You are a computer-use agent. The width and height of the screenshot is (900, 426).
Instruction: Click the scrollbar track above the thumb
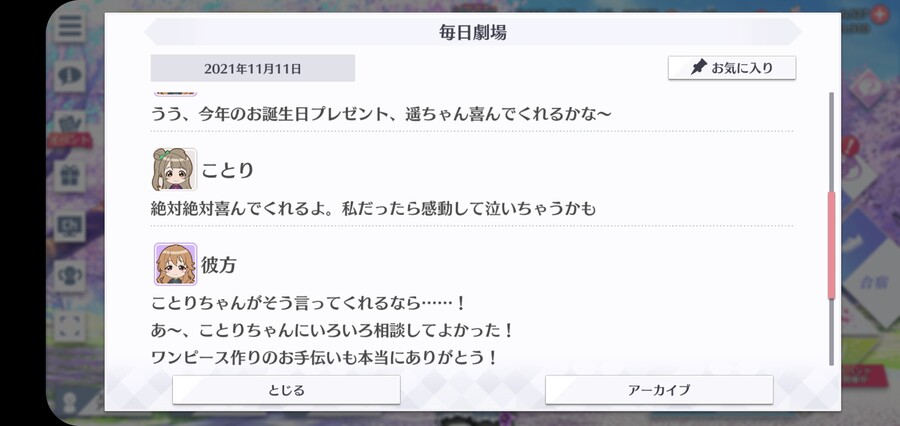[x=831, y=142]
